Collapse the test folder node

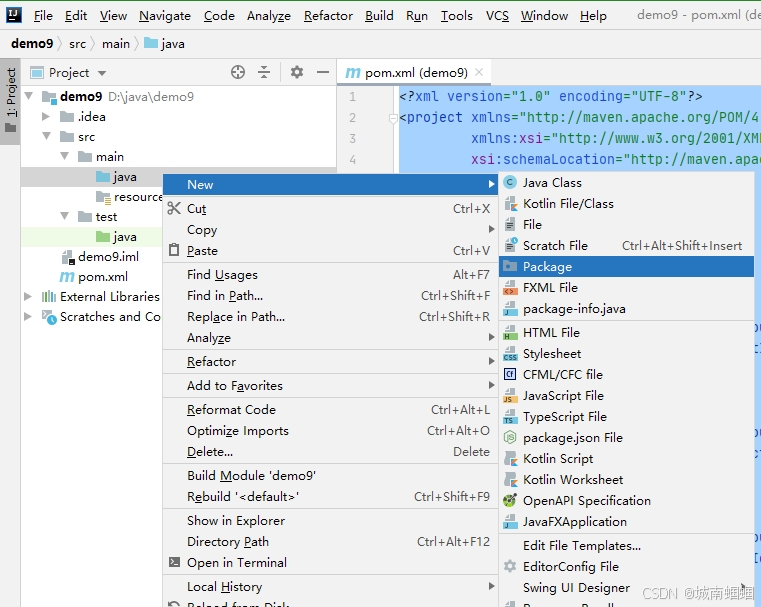point(65,216)
